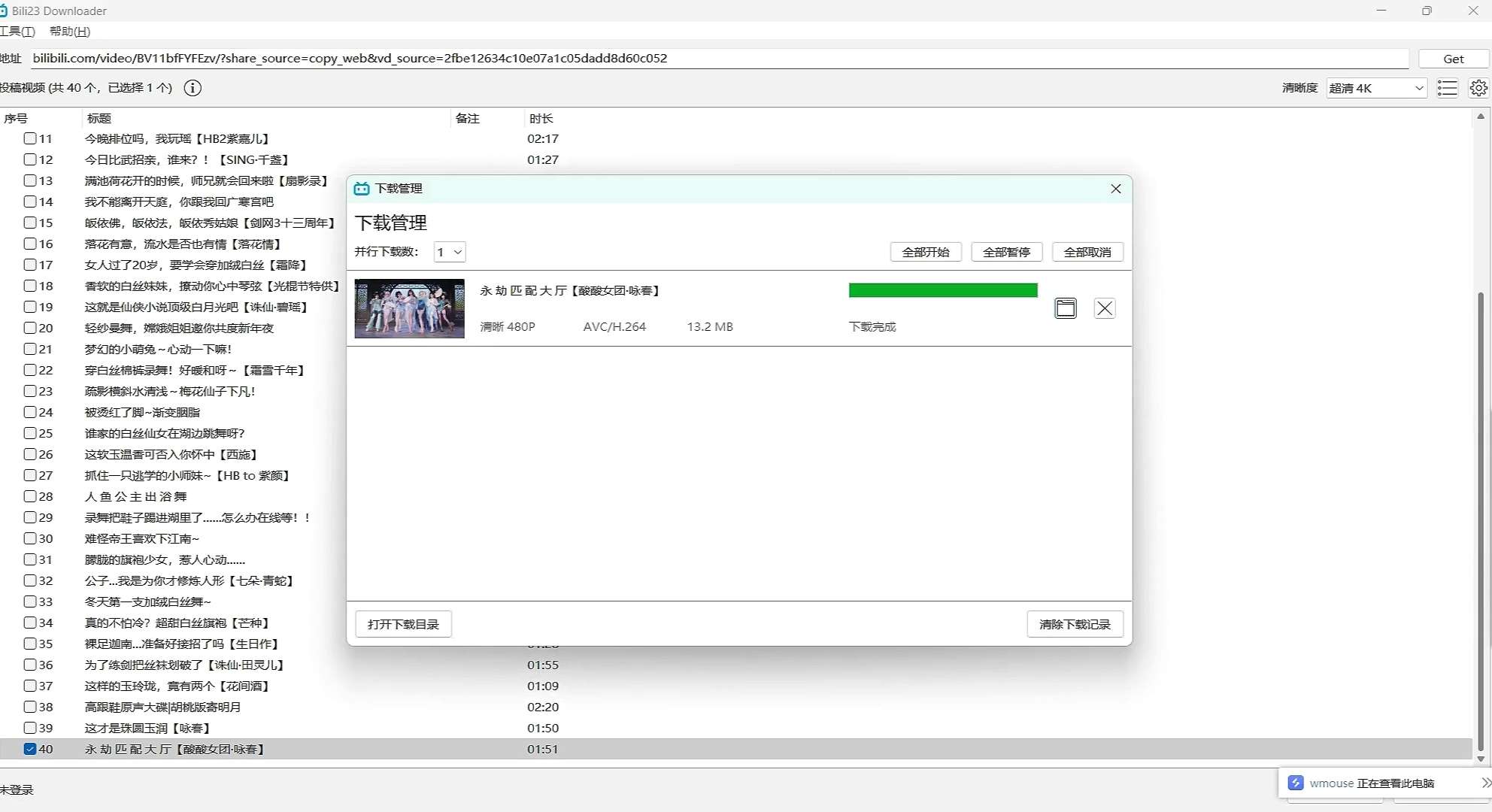
Task: Close the 下载管理 dialog
Action: pyautogui.click(x=1116, y=189)
